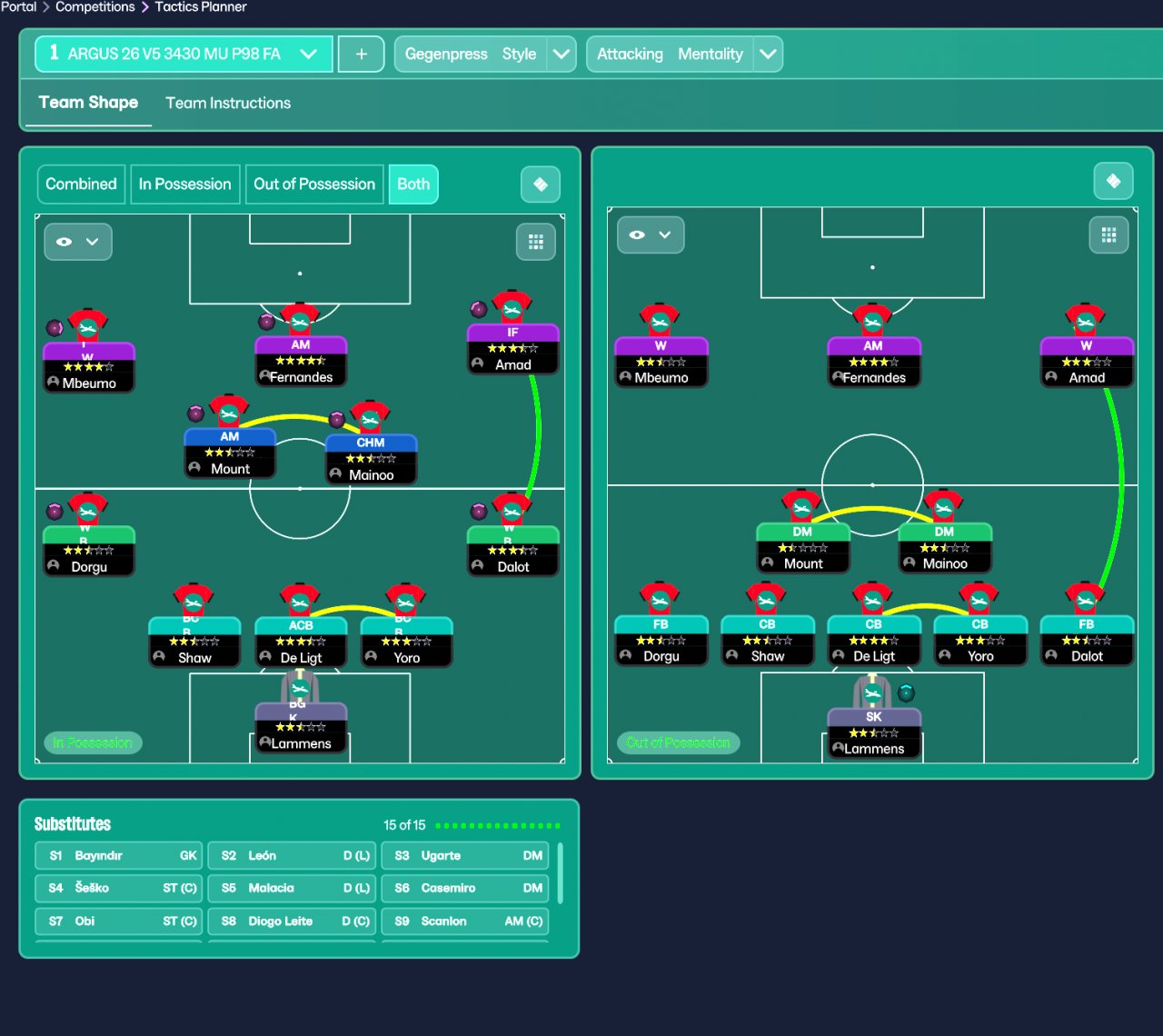Select Lammens's goalkeeper shirt on the in-possession pitch
Screen dimensions: 1163x1036
click(x=300, y=687)
